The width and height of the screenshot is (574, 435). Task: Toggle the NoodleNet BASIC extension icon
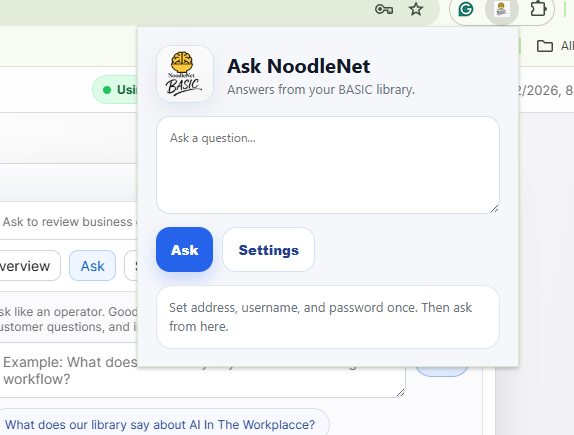[502, 9]
